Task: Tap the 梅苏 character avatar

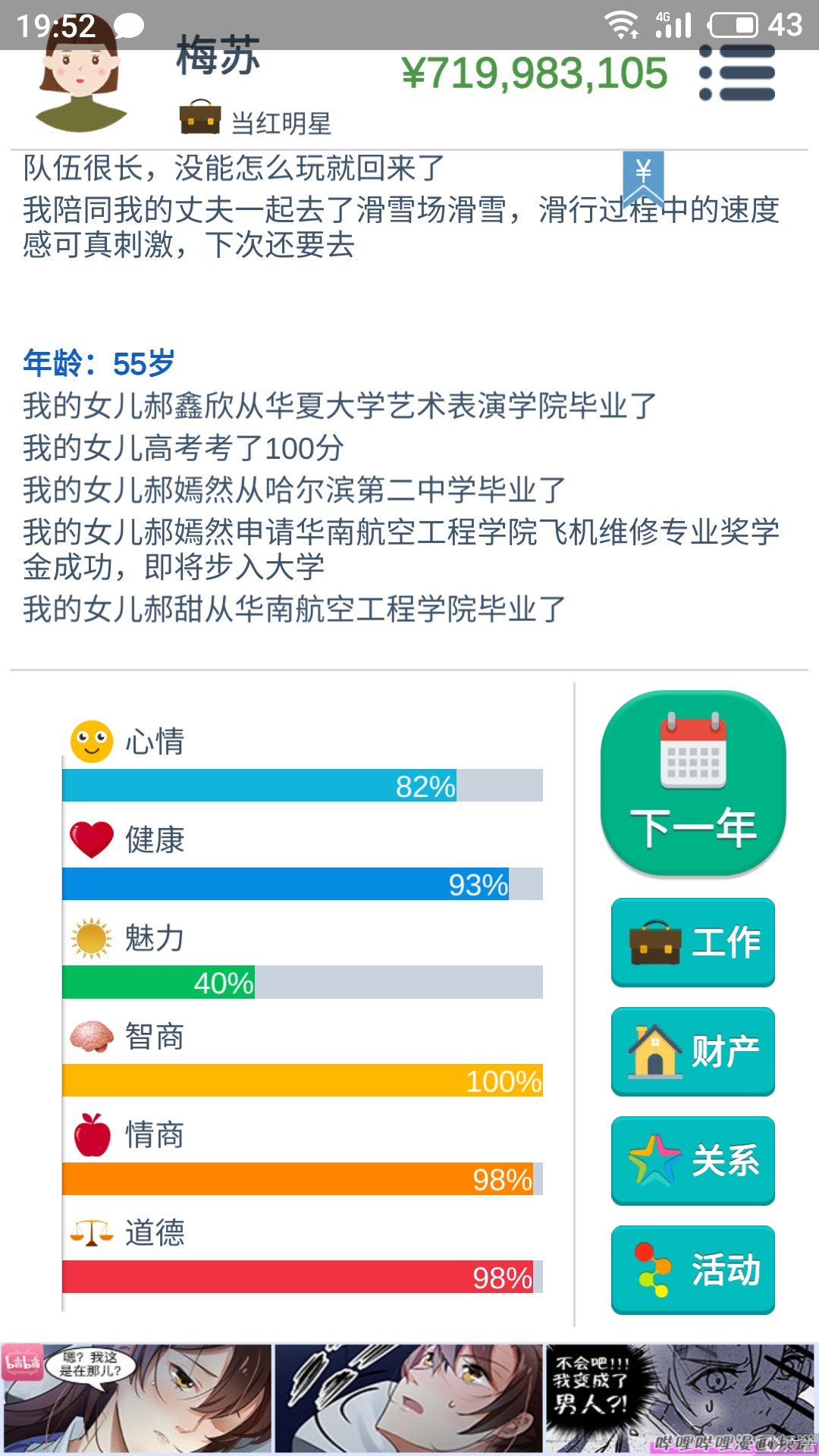Action: coord(81,80)
